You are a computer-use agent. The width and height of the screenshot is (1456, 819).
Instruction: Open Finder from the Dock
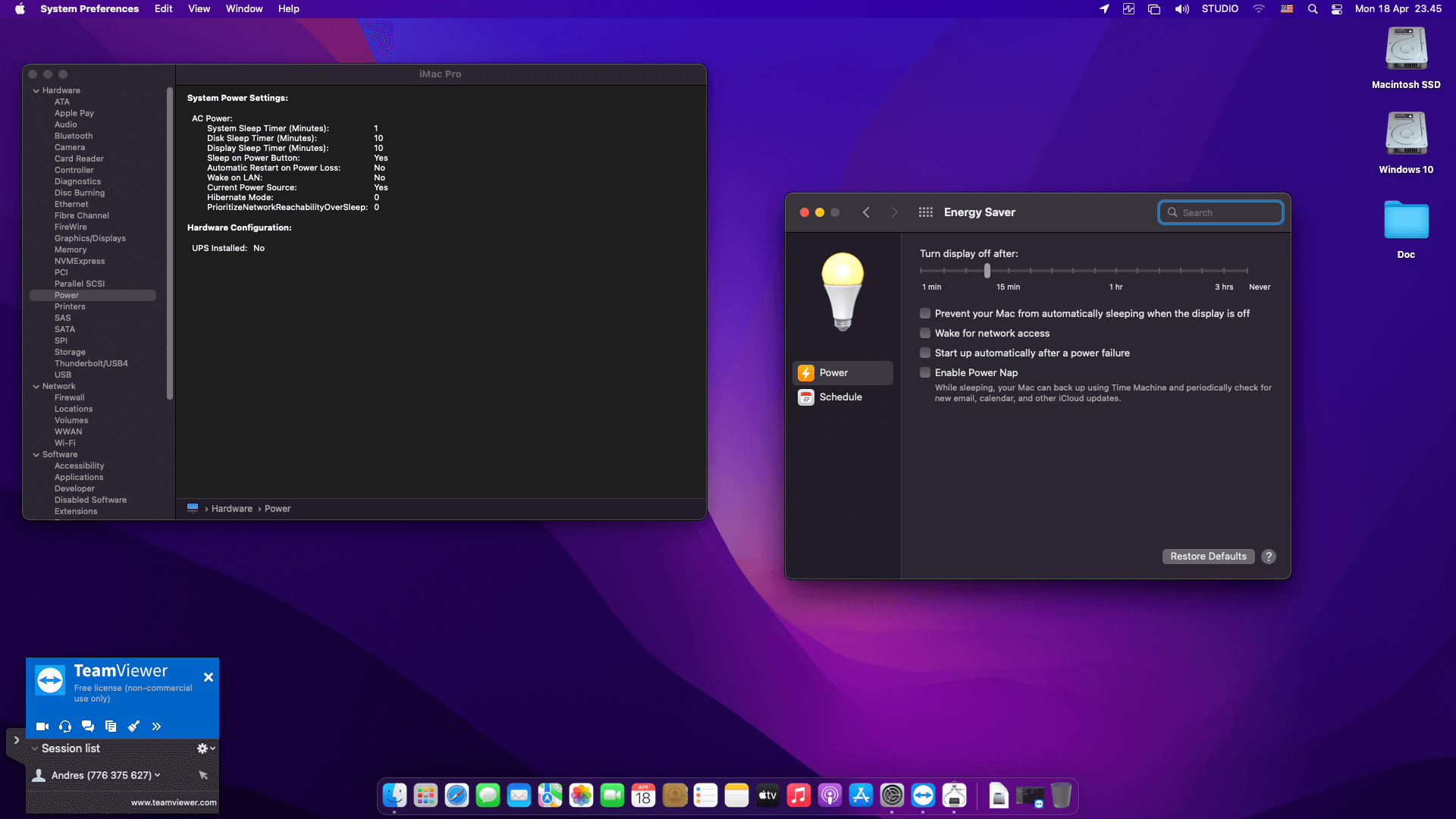[x=394, y=795]
